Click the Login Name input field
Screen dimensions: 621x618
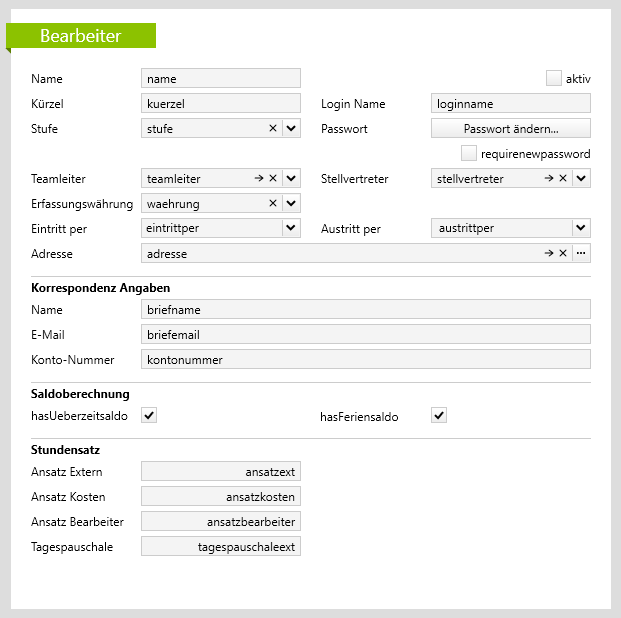[510, 103]
